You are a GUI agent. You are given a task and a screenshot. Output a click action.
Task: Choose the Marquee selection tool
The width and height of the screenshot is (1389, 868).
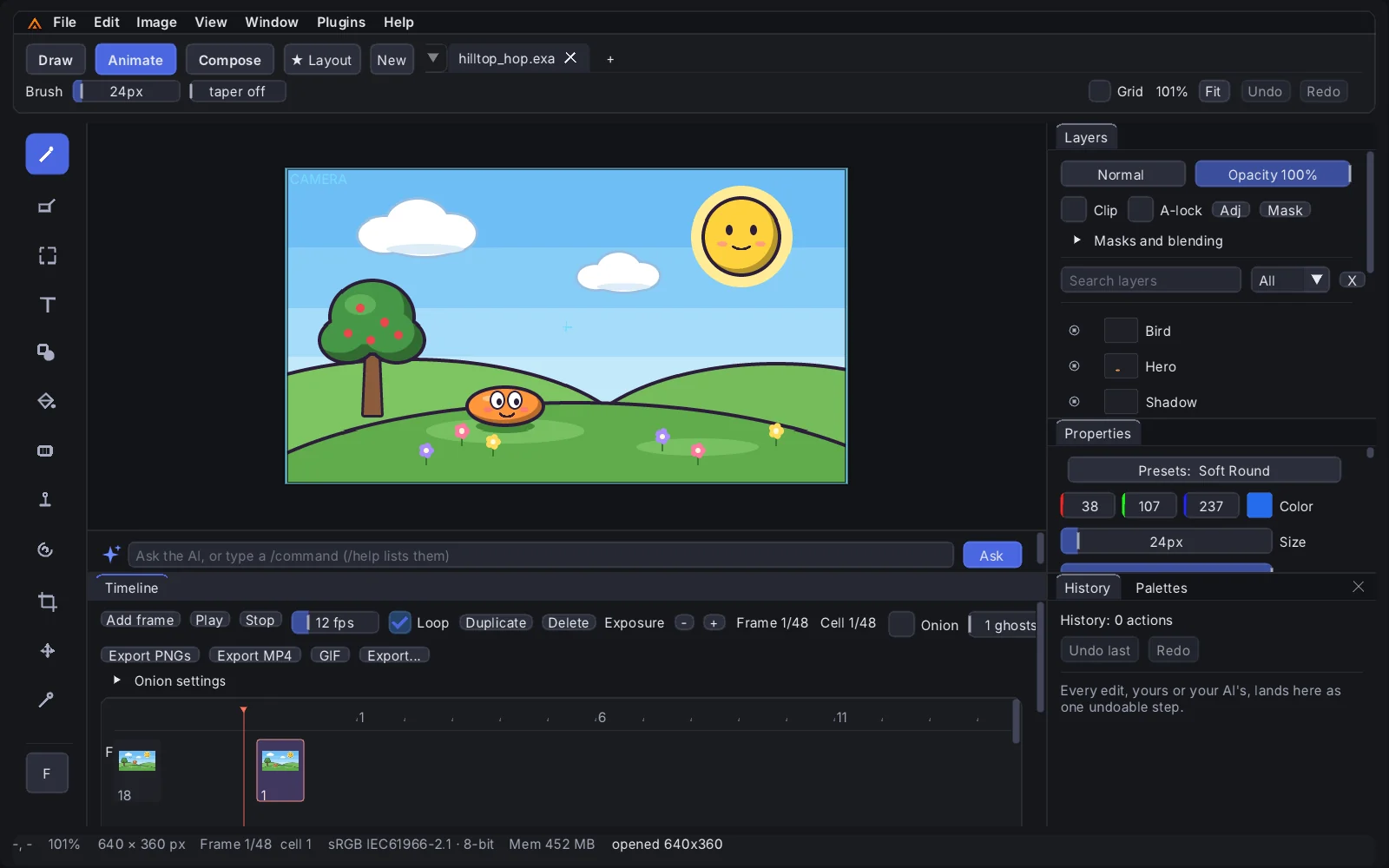tap(47, 255)
